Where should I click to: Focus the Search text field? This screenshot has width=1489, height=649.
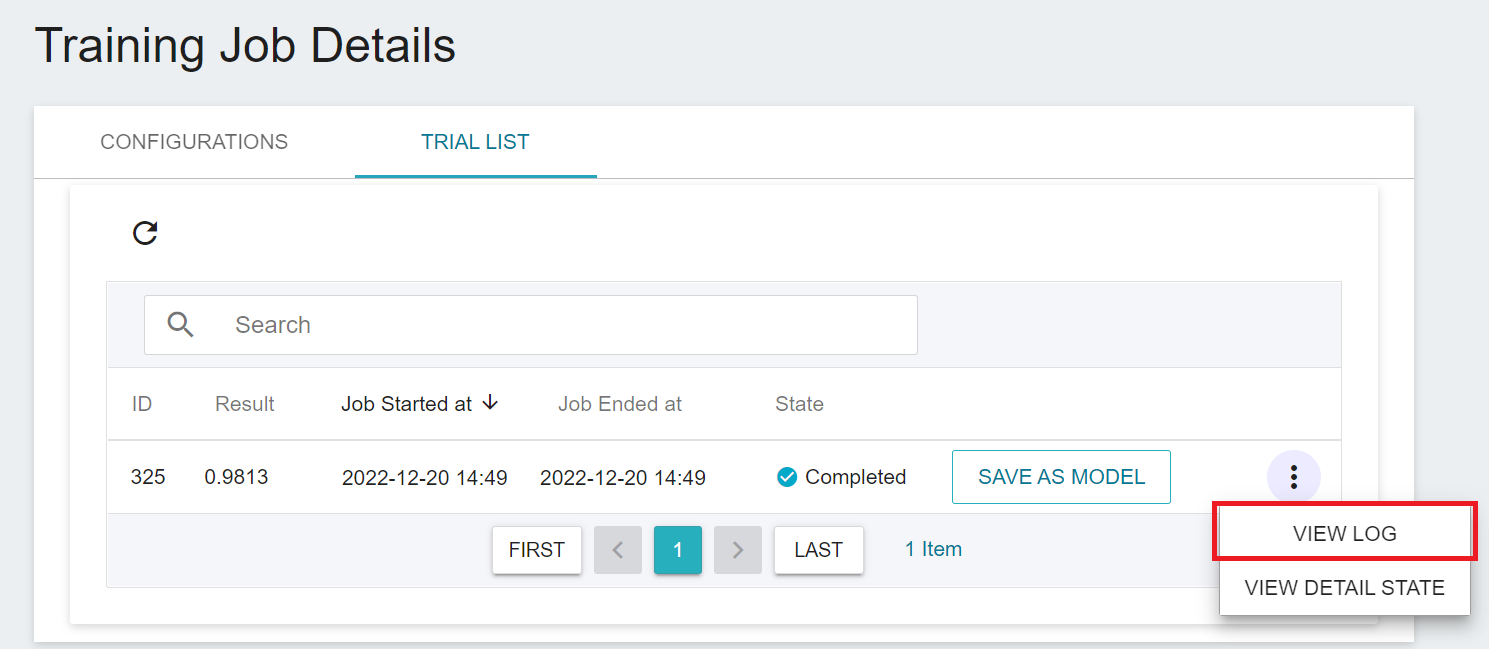tap(531, 325)
